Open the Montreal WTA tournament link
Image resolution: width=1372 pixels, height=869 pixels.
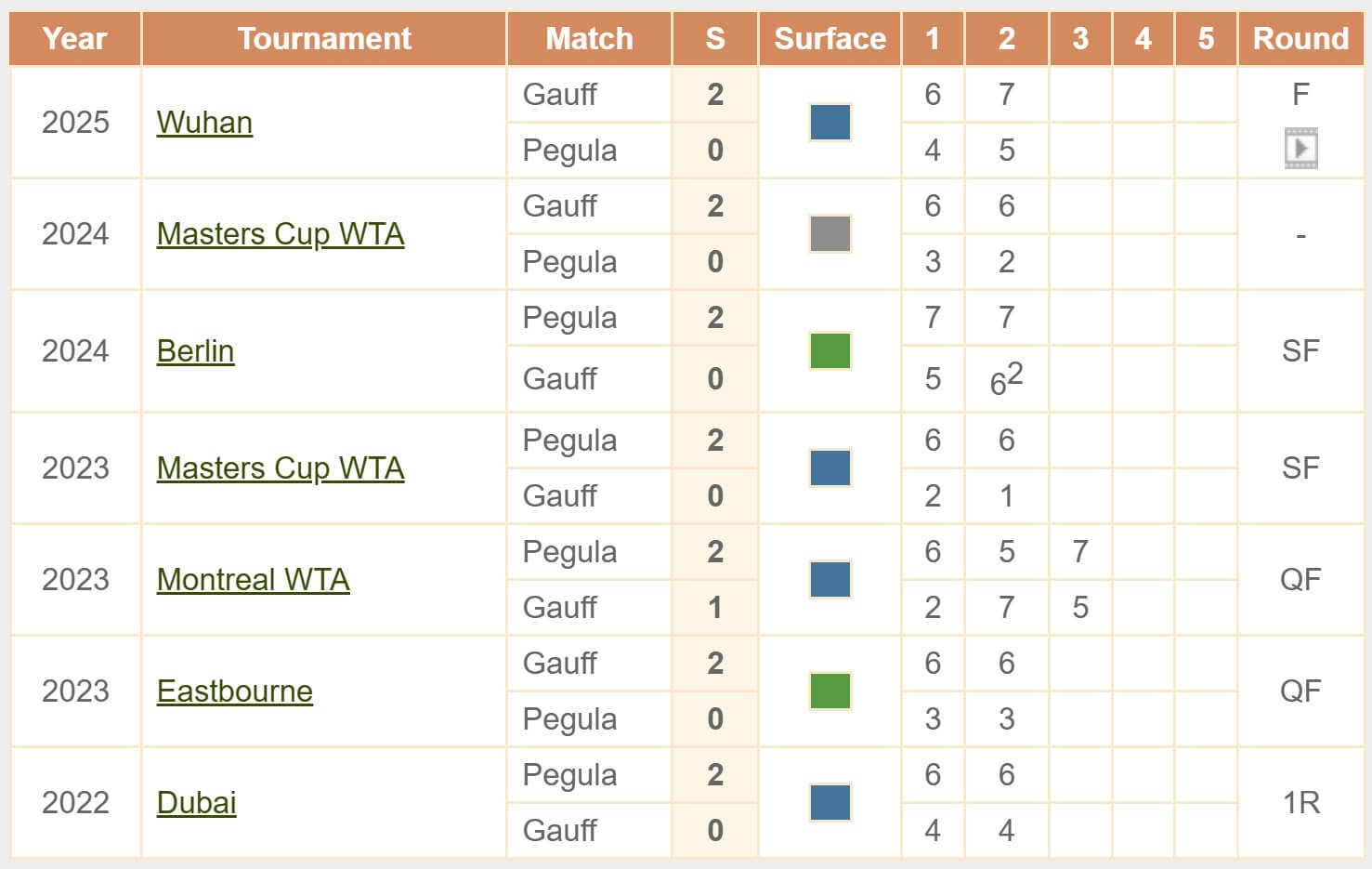tap(253, 579)
